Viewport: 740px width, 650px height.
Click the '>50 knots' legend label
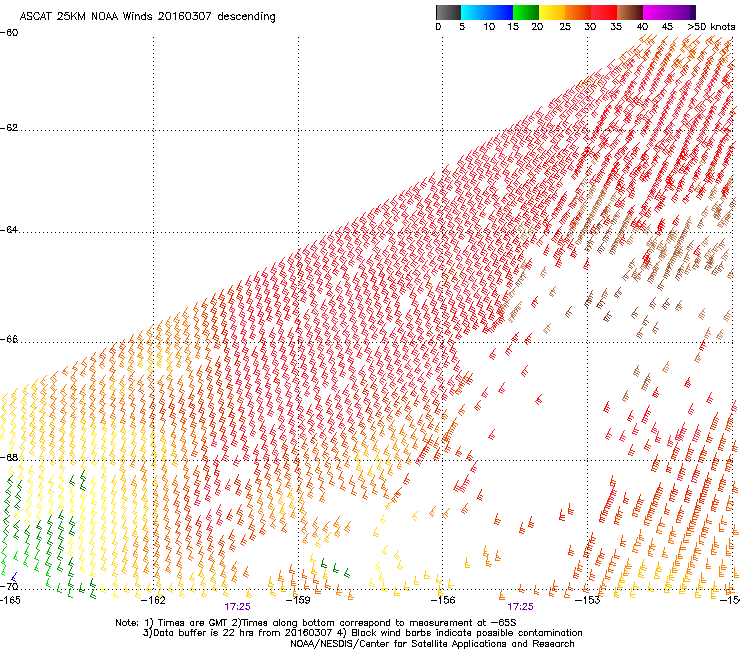pyautogui.click(x=711, y=27)
